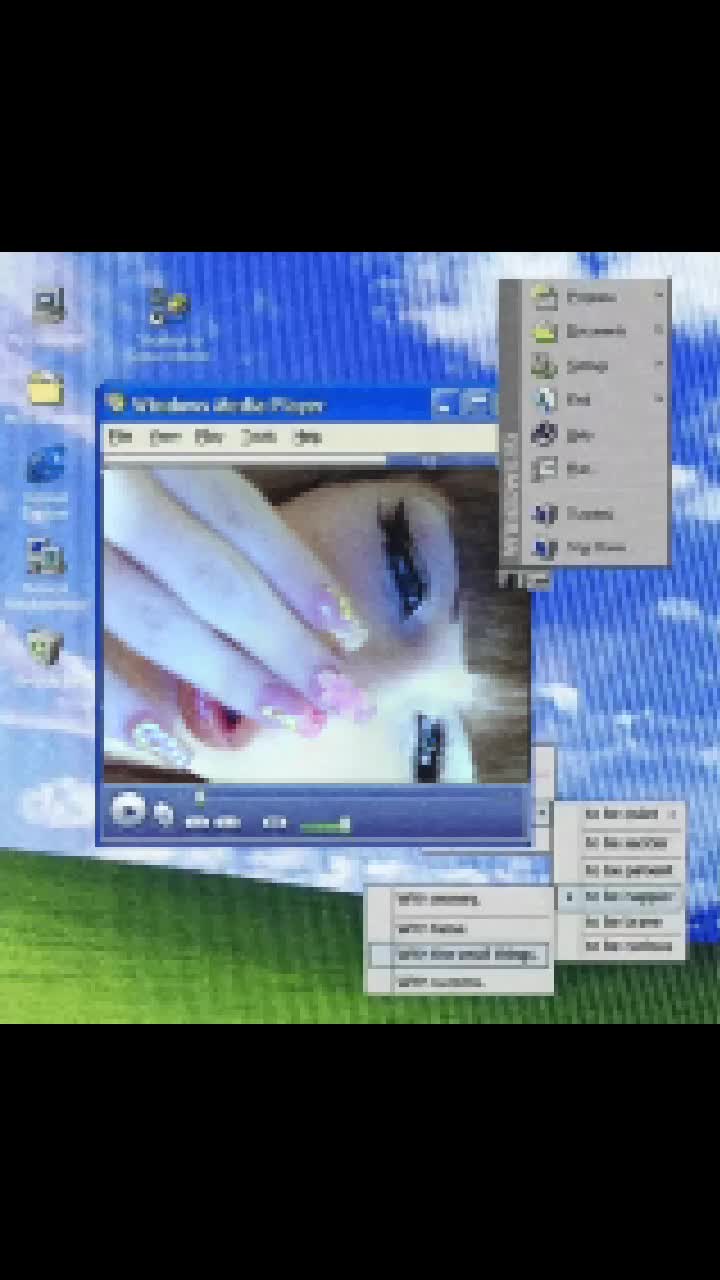The width and height of the screenshot is (720, 1280).
Task: Open the Network Neighborhood desktop icon
Action: (46, 558)
